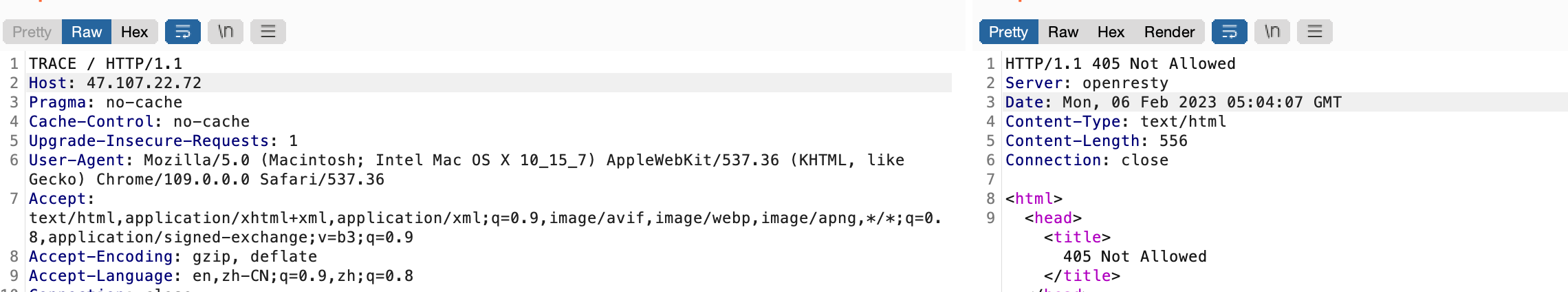Switch response view to Raw
Viewport: 1568px width, 292px height.
(1063, 32)
